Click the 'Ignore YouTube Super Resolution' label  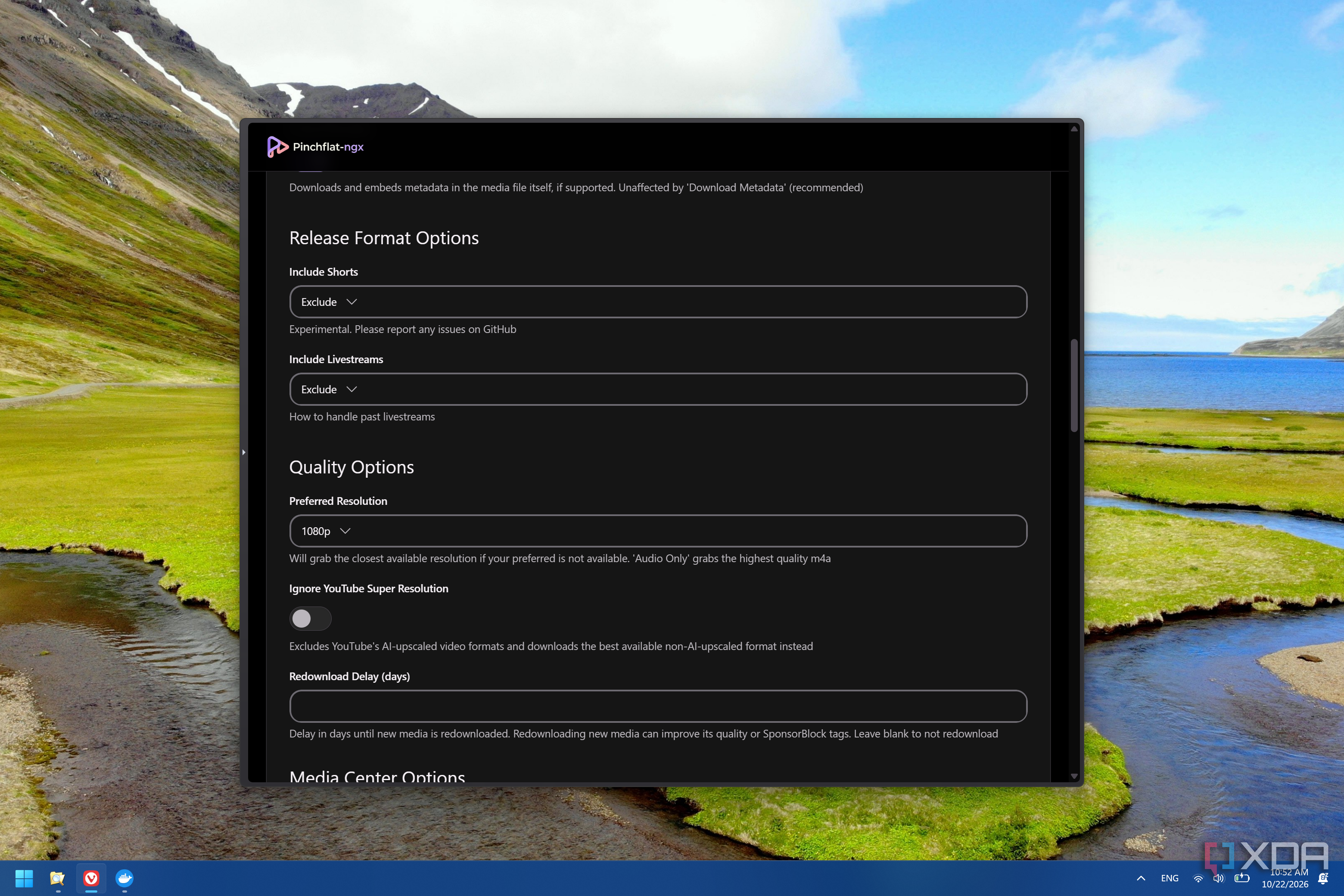click(x=369, y=588)
